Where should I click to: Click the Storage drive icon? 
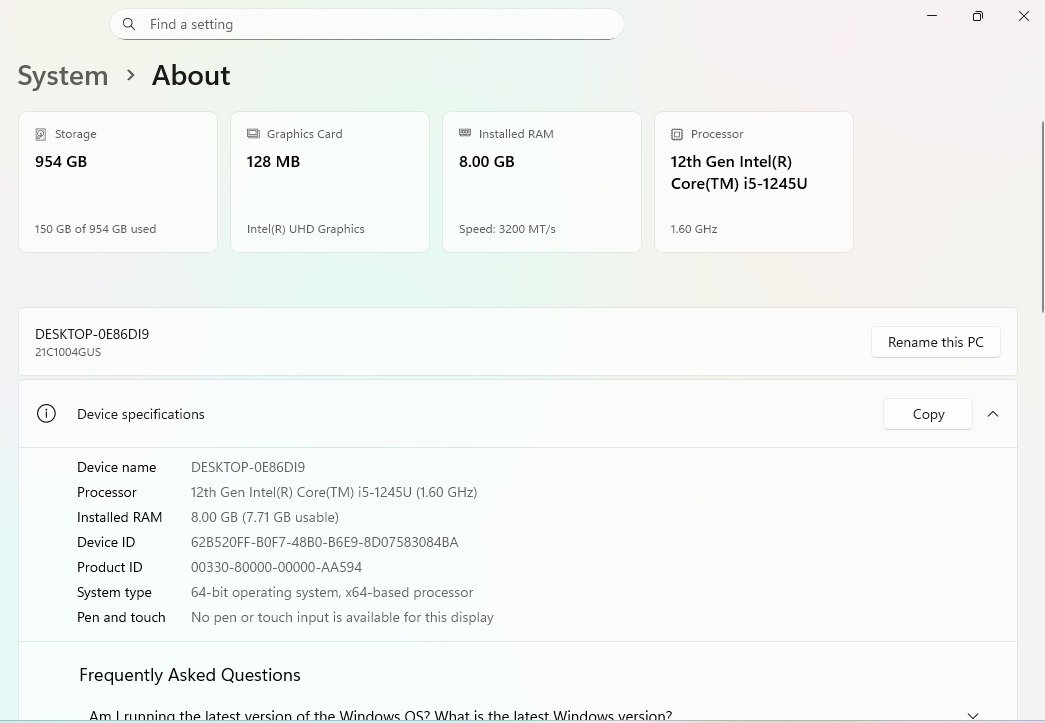[41, 134]
